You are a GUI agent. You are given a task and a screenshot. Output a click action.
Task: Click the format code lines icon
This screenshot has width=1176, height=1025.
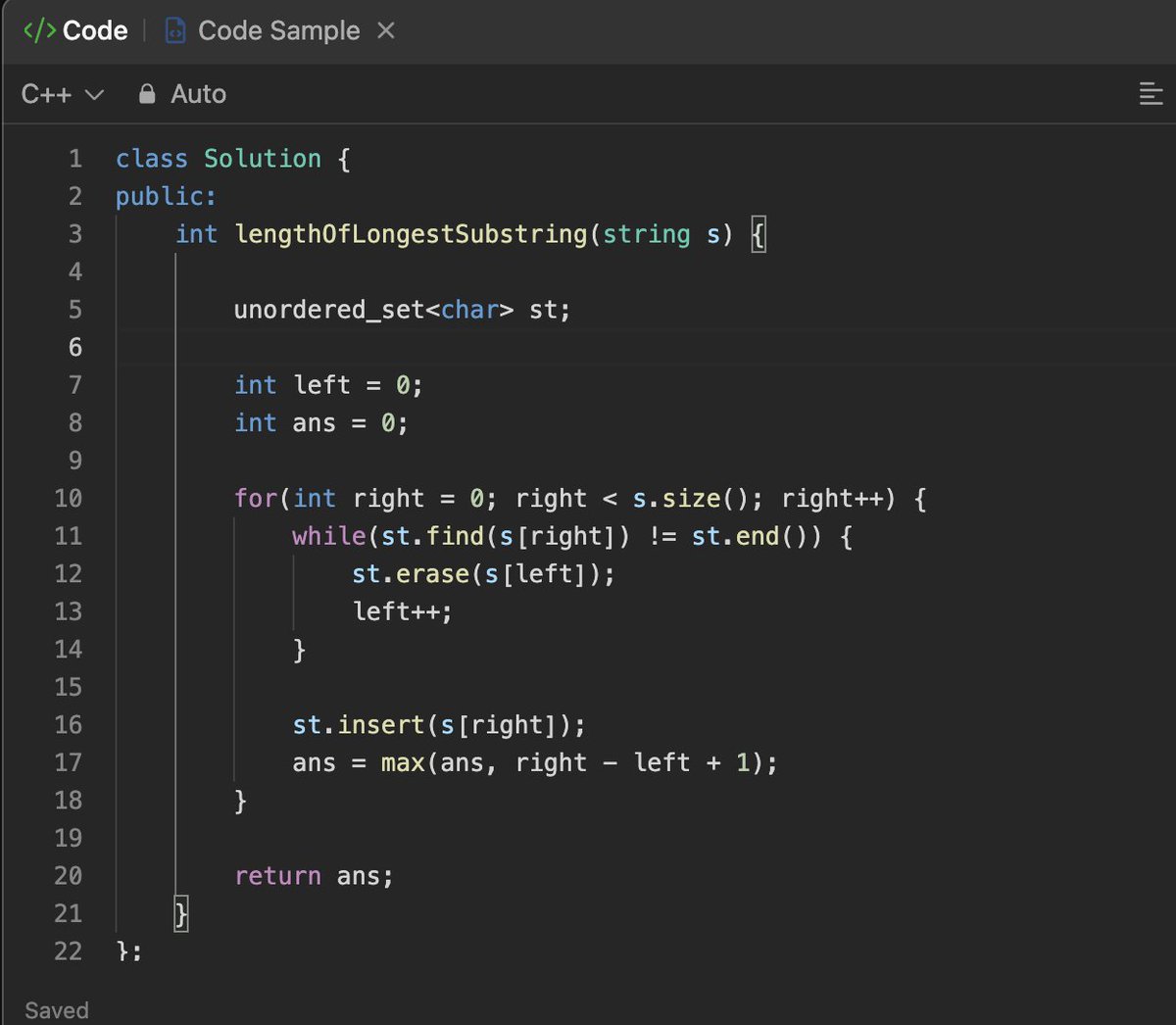pyautogui.click(x=1151, y=94)
